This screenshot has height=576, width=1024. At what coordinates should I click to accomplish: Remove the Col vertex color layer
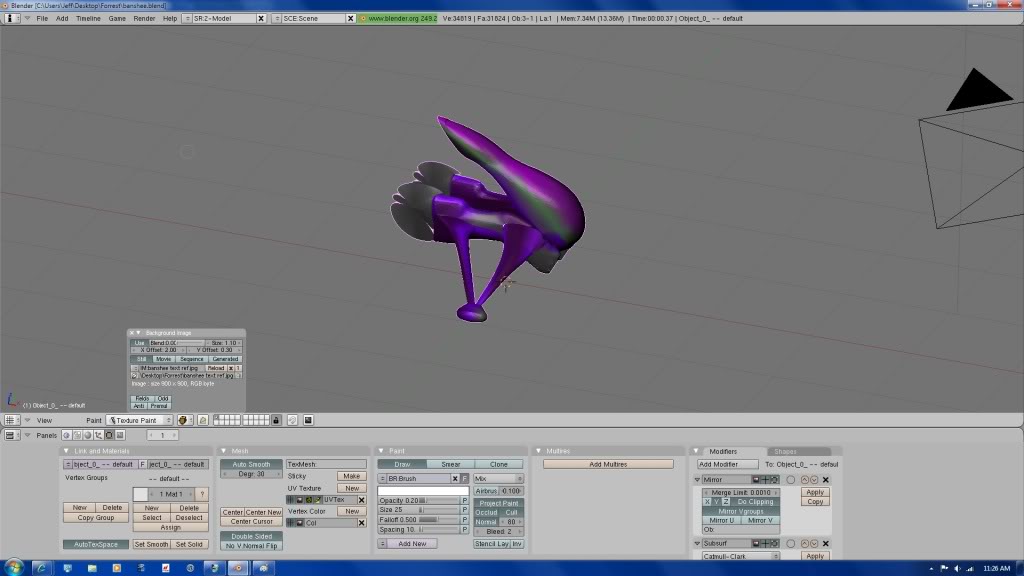tap(361, 523)
